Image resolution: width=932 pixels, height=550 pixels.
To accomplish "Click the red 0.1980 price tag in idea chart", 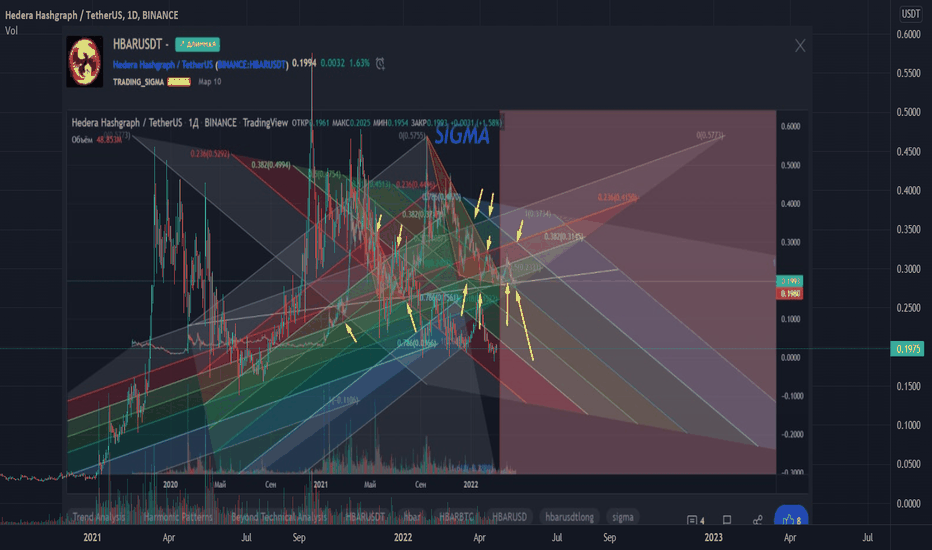I will coord(789,293).
